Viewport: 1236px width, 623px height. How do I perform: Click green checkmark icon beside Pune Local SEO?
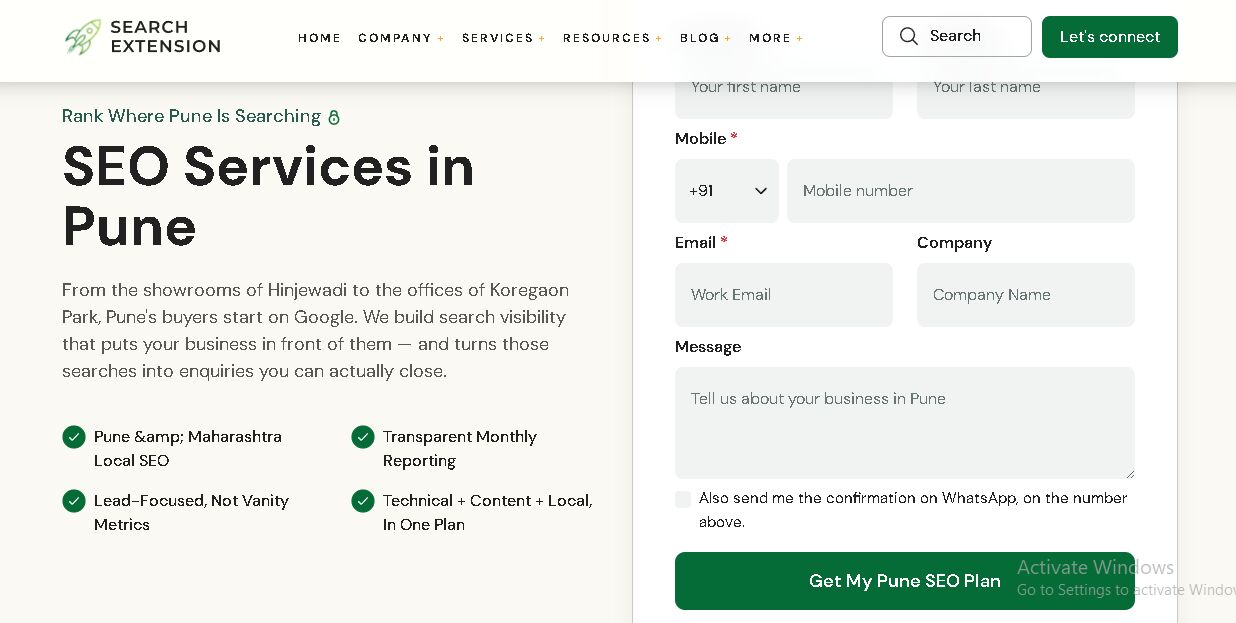[x=74, y=437]
